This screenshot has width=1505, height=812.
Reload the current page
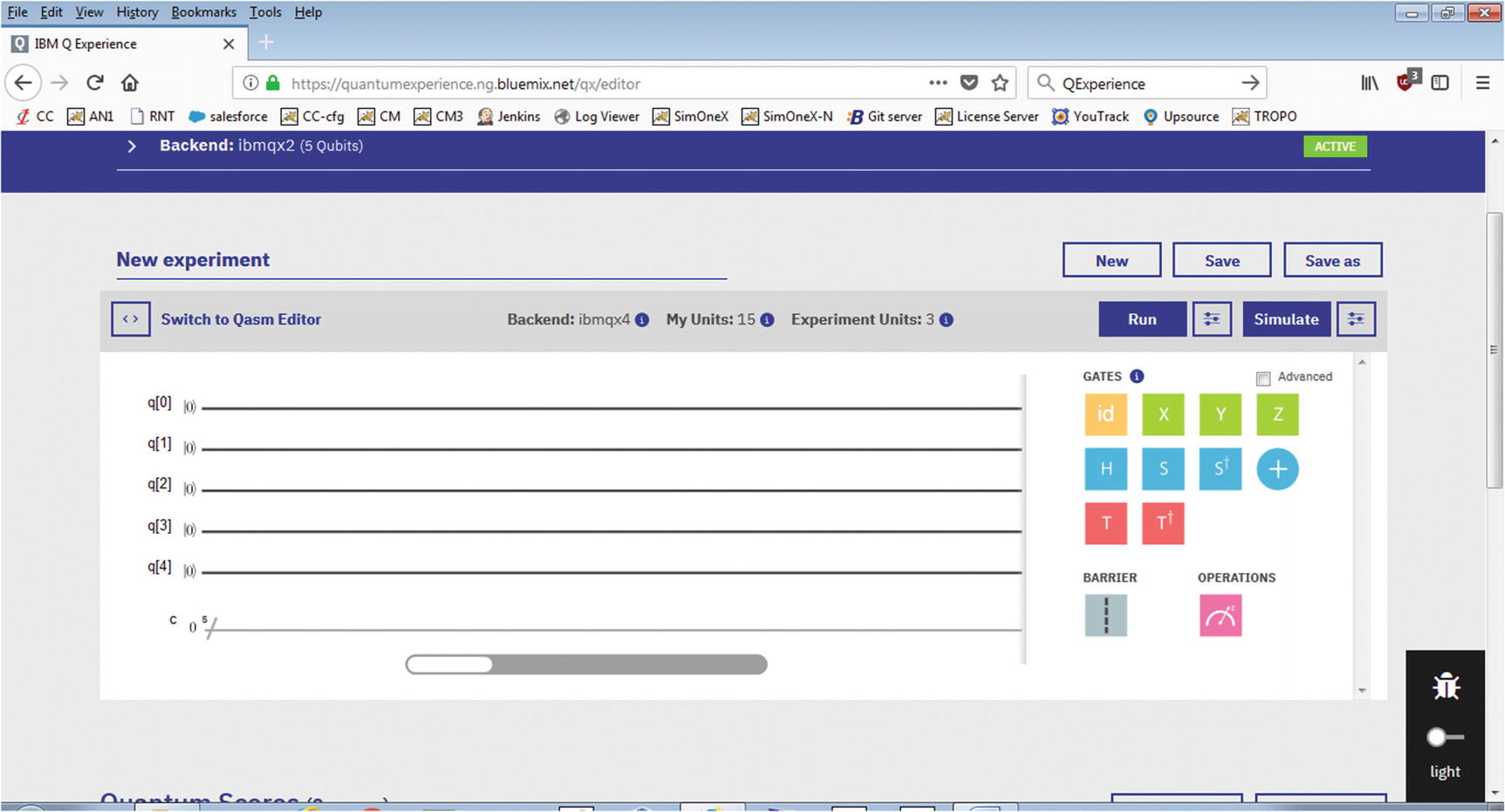click(95, 83)
